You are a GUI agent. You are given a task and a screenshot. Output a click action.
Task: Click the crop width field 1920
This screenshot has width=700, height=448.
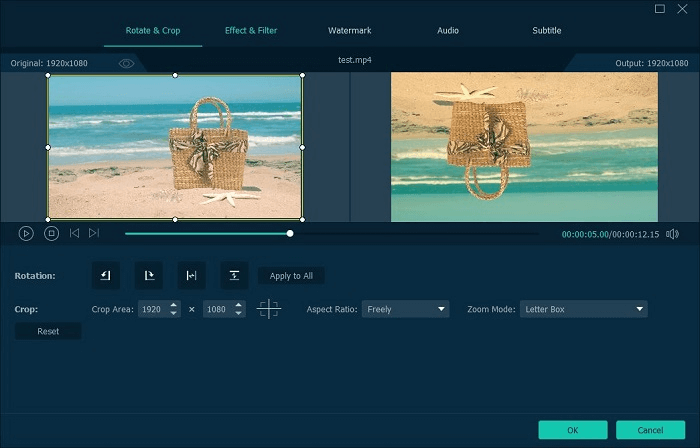153,309
